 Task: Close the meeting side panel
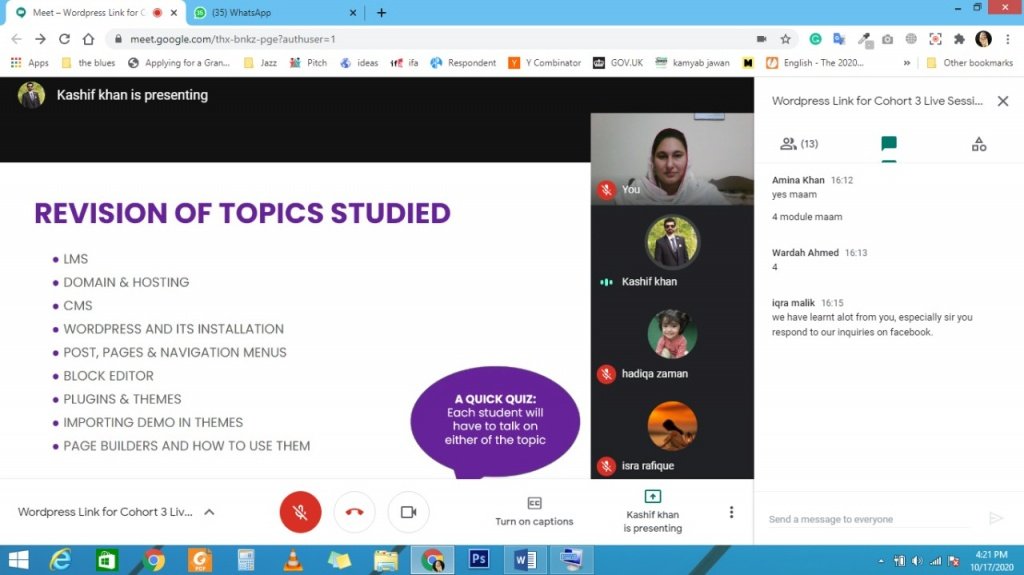click(1003, 101)
